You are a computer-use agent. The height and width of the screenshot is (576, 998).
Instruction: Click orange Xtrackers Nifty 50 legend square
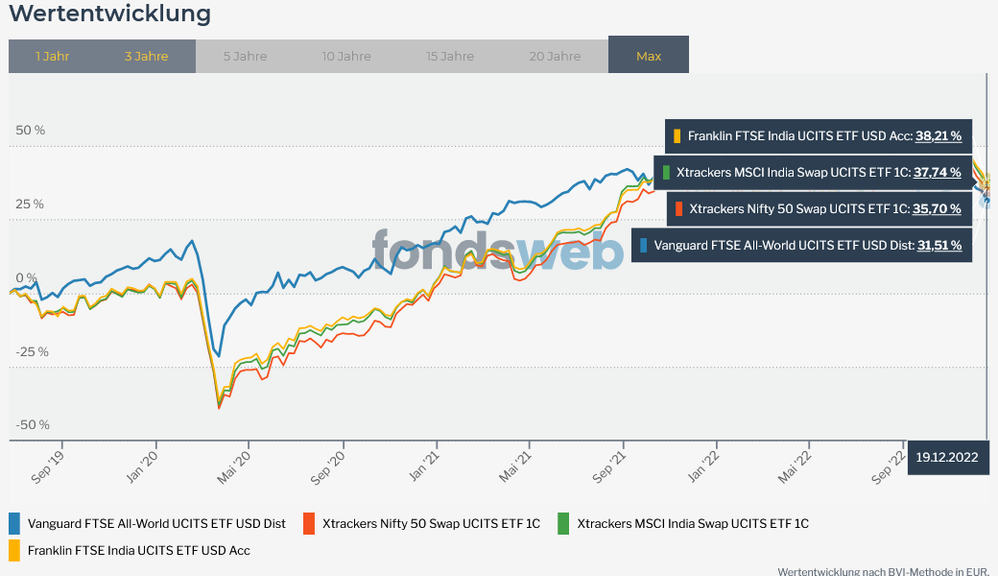(309, 523)
